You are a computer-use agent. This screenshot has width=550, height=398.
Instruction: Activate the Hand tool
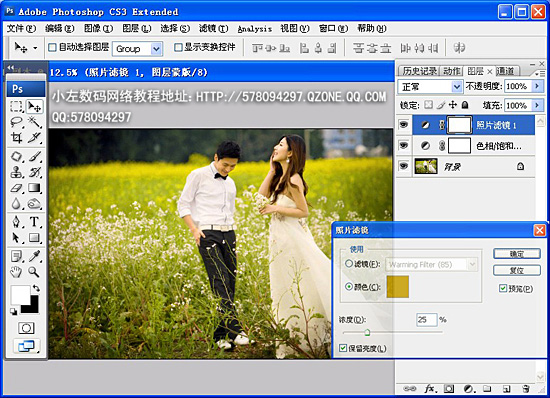tap(16, 272)
